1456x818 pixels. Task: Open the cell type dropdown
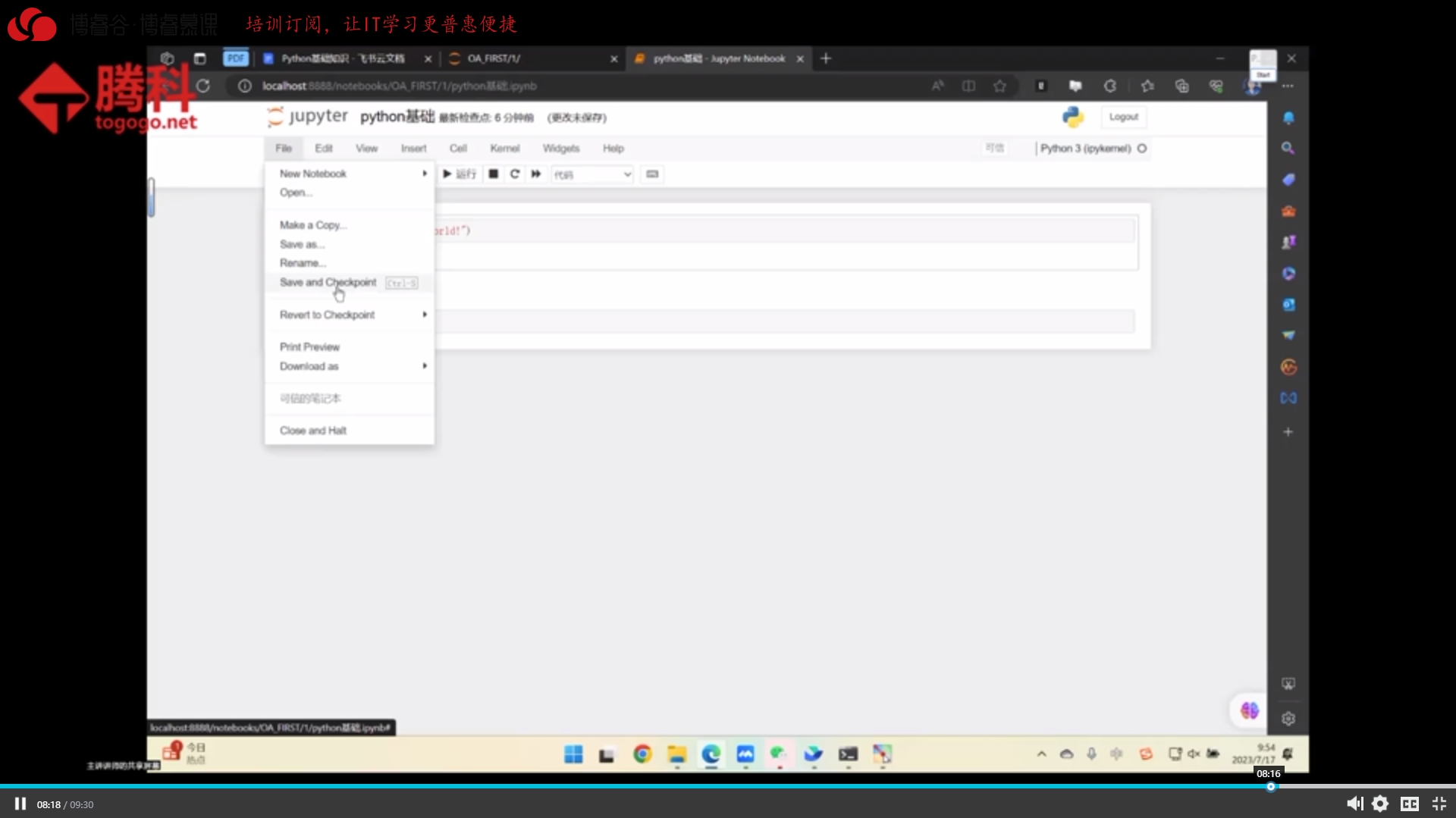pos(592,174)
